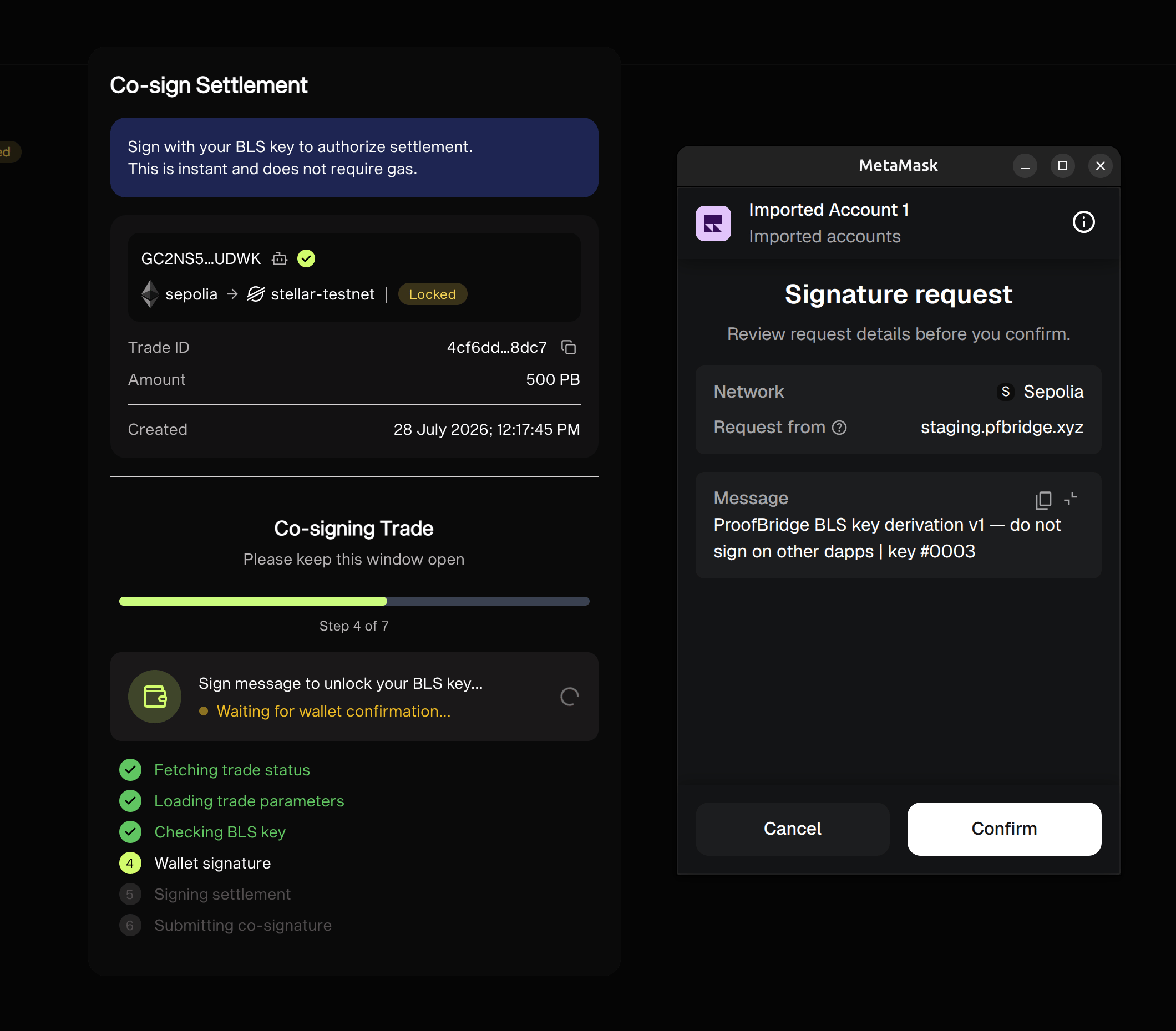Image resolution: width=1176 pixels, height=1031 pixels.
Task: Click the staging.pfbridge.xyz request origin
Action: point(1002,428)
